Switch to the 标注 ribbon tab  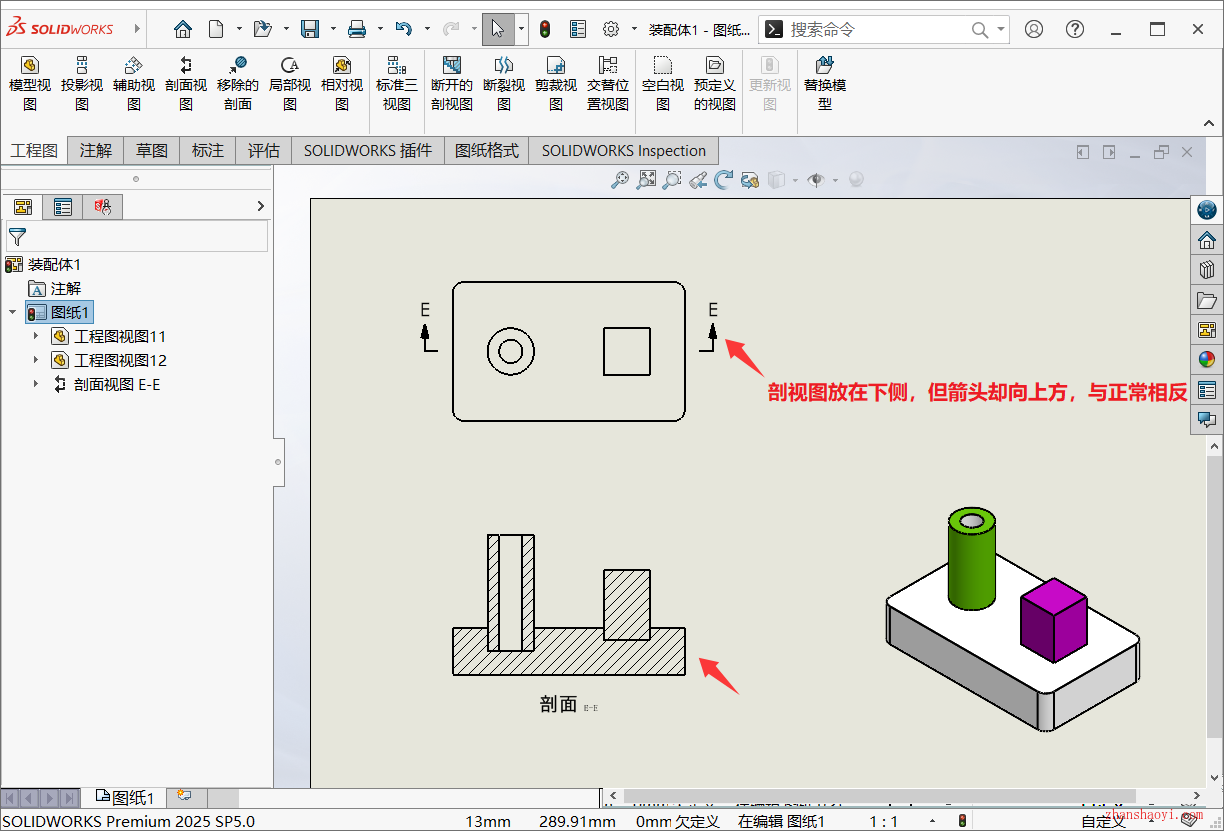point(208,151)
